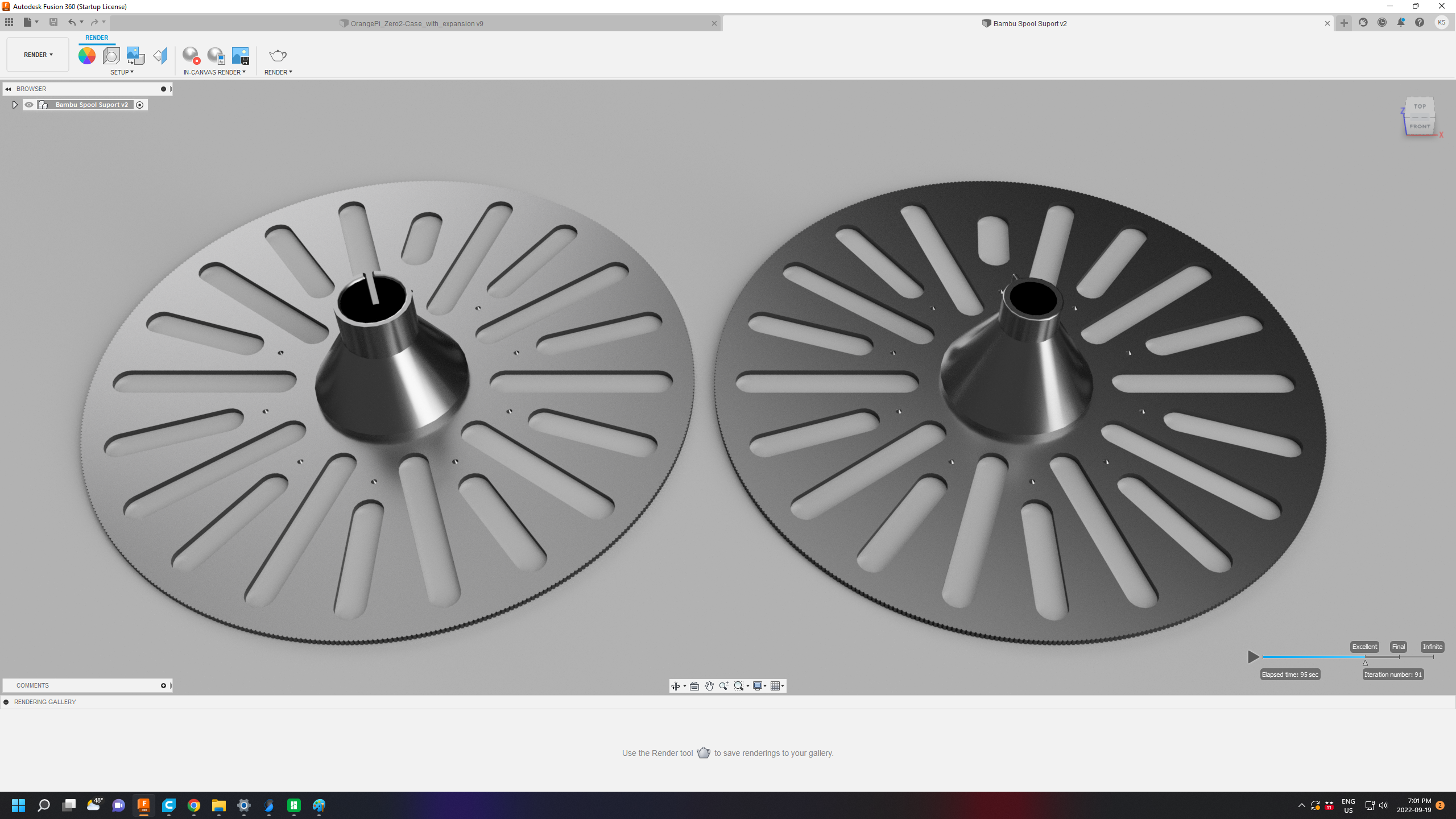Collapse the Rendering Gallery panel toggle

(x=6, y=702)
